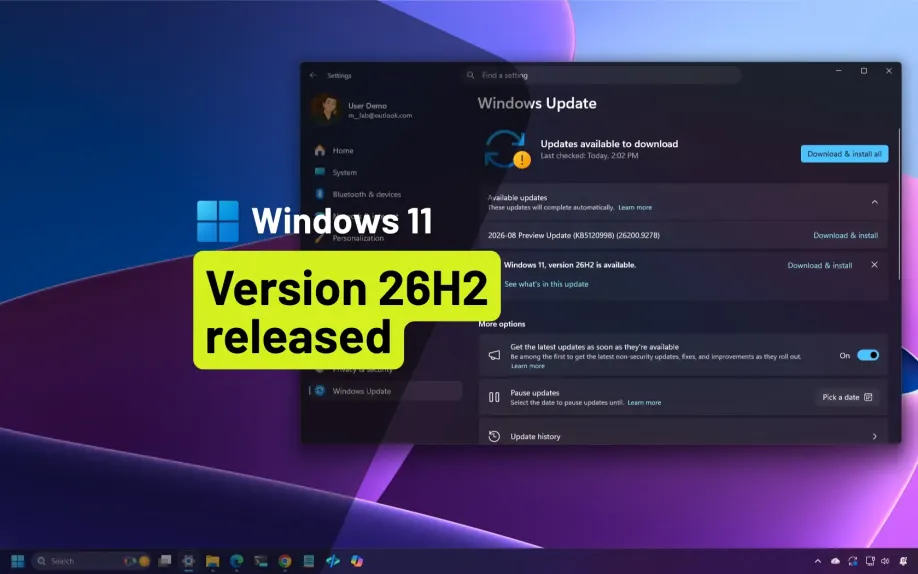Click the Settings gear on the taskbar
The width and height of the screenshot is (918, 574).
tap(189, 561)
